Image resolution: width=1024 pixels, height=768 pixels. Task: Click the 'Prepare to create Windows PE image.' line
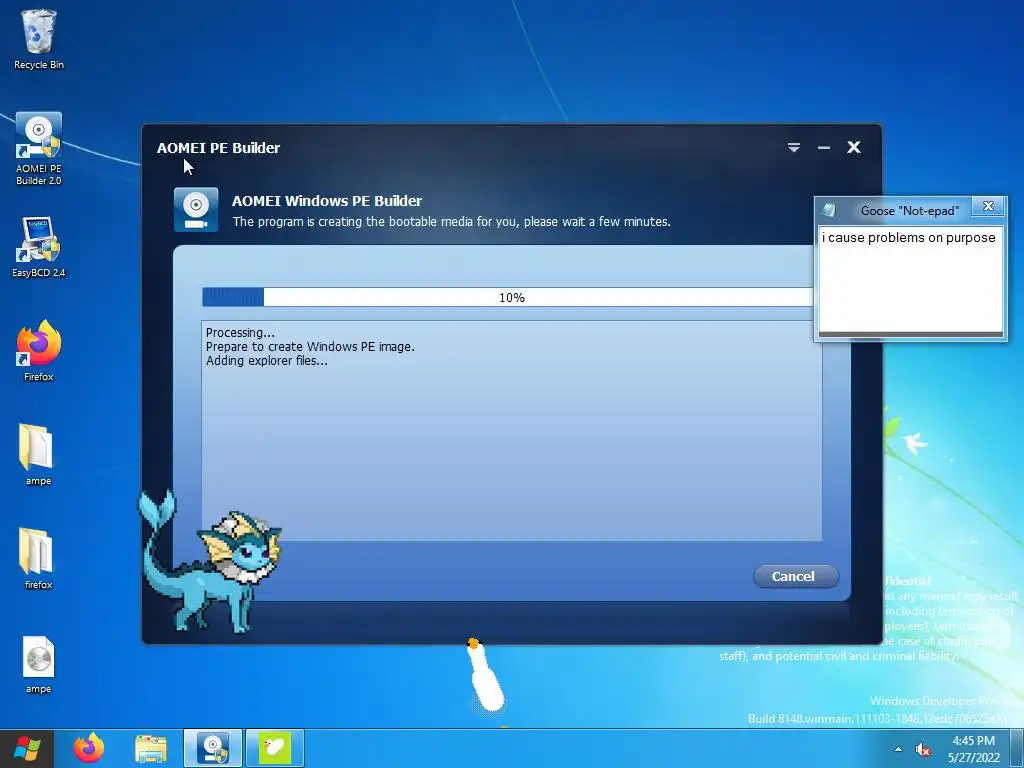click(x=310, y=347)
